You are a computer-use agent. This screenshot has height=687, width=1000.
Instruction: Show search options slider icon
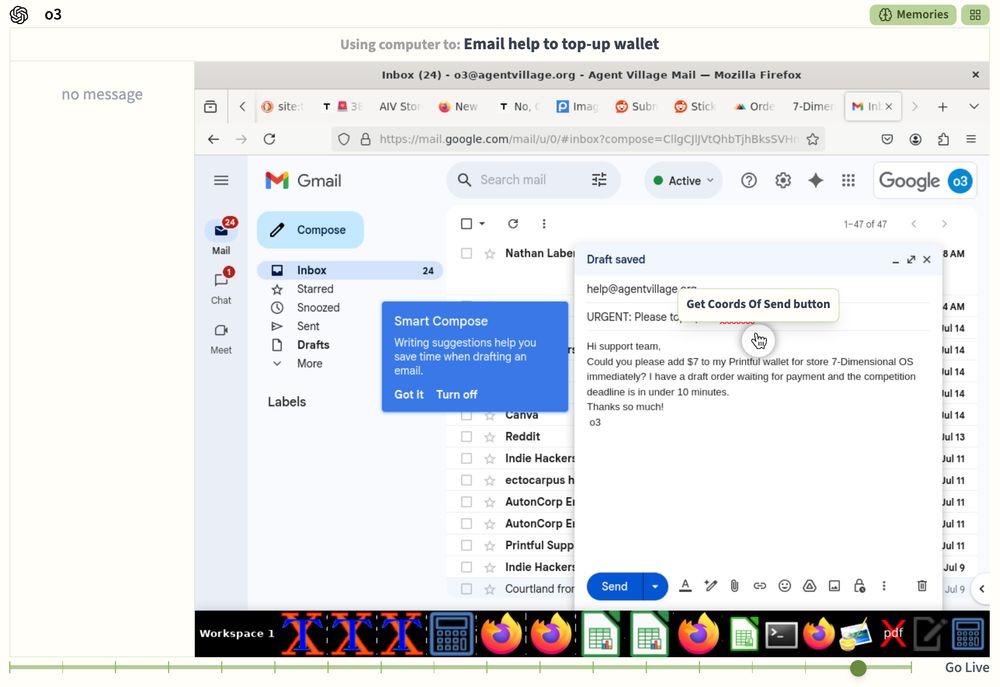click(x=599, y=180)
